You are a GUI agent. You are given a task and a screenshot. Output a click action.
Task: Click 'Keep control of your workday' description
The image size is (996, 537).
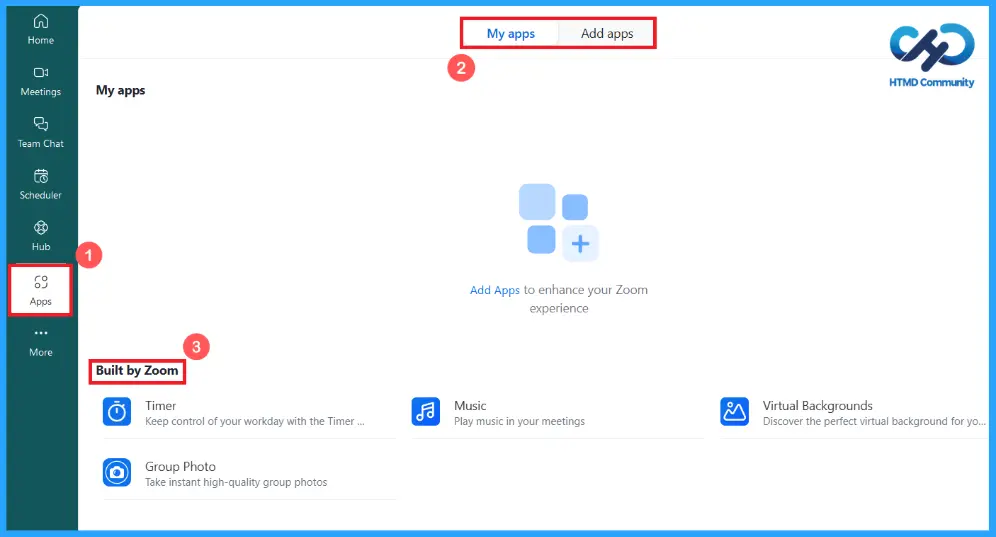tap(255, 421)
